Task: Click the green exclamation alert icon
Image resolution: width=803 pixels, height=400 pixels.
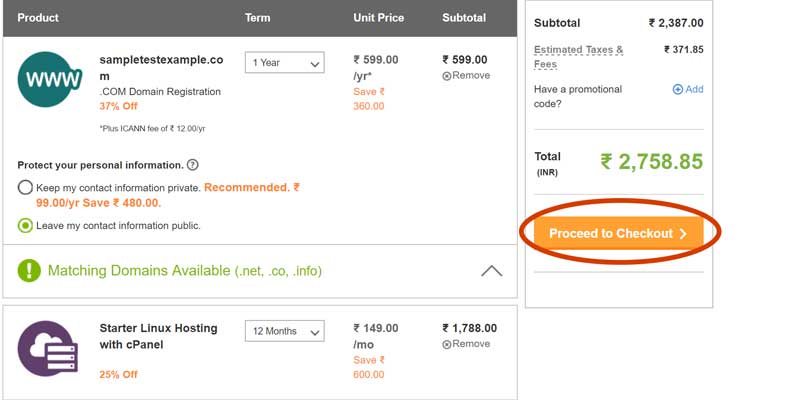Action: 29,270
